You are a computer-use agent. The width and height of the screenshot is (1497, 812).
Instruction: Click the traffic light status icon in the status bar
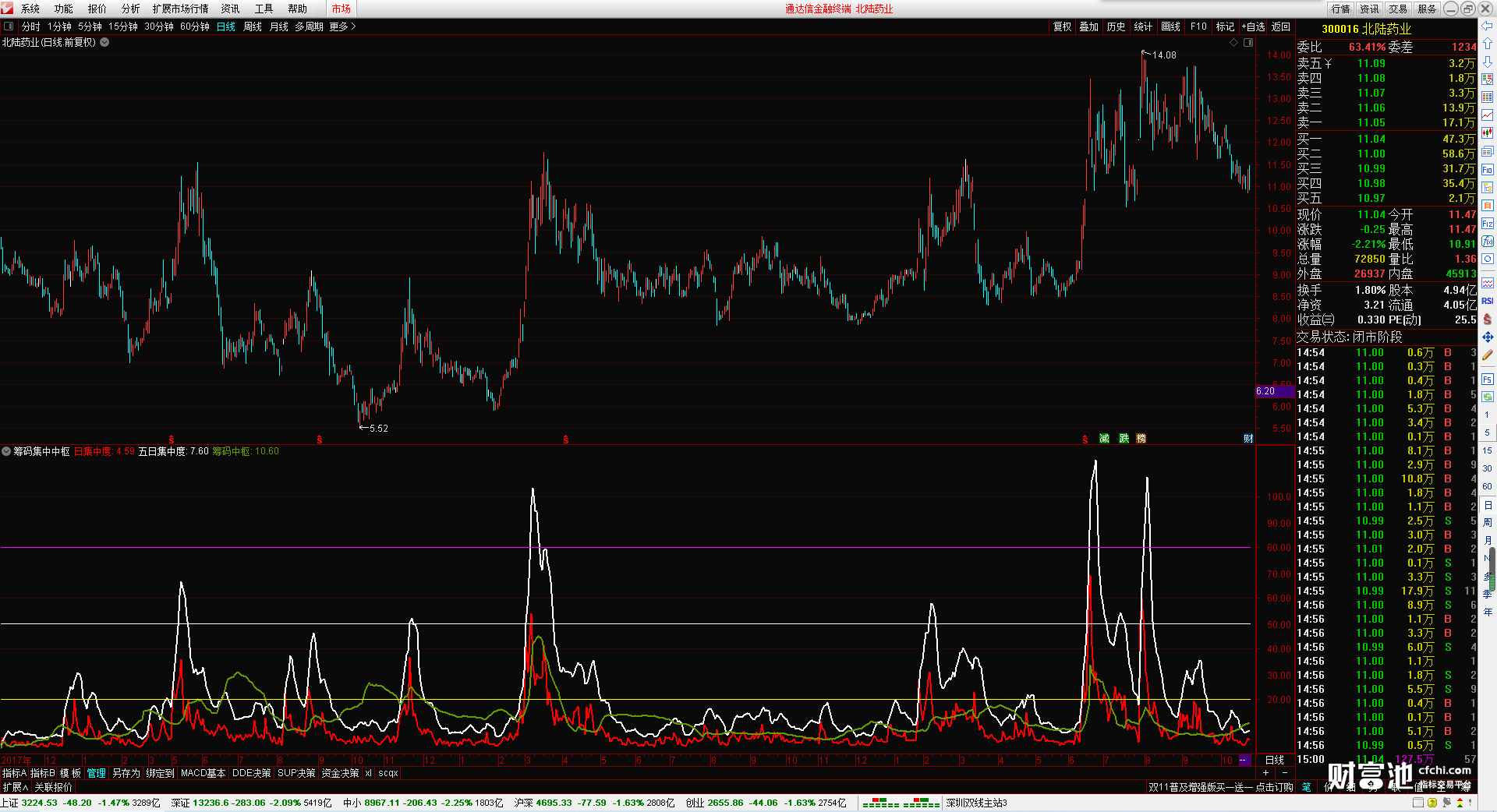1460,803
